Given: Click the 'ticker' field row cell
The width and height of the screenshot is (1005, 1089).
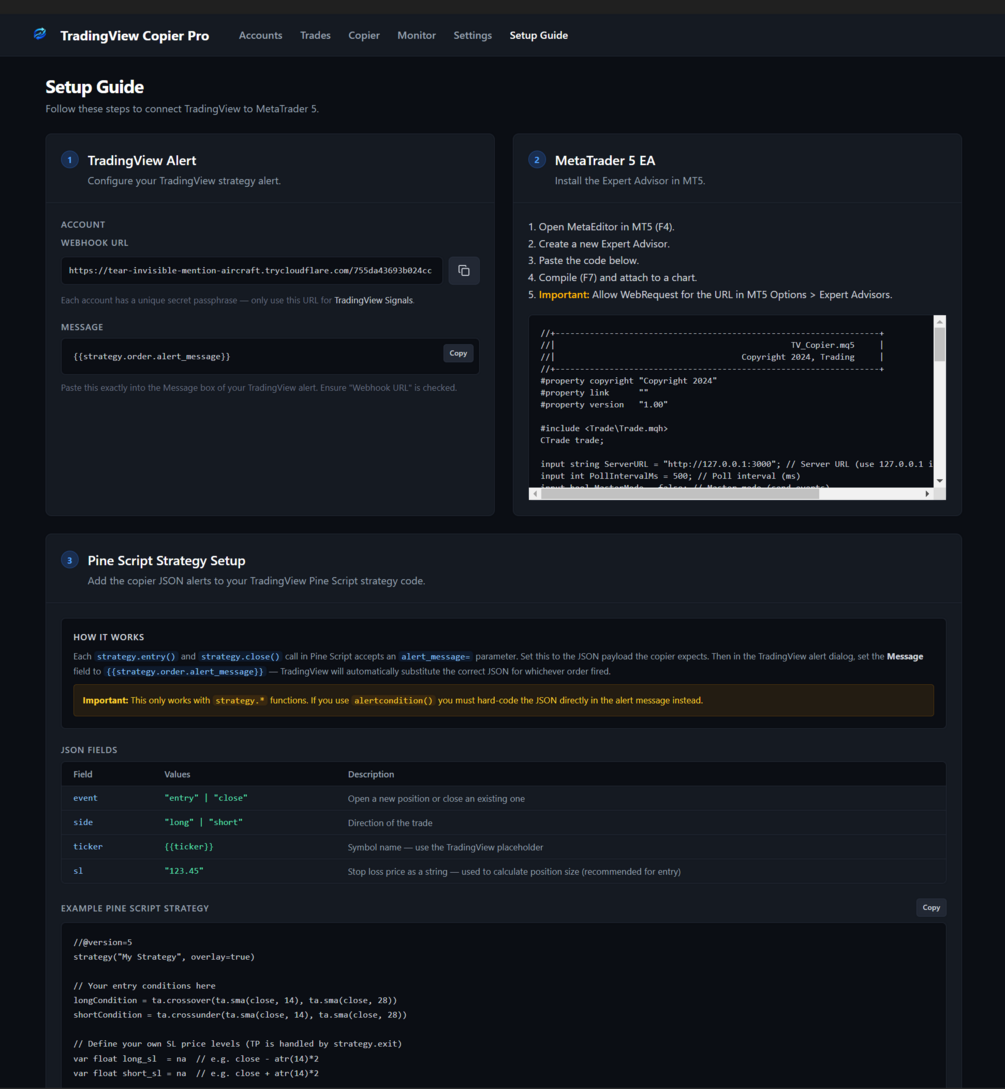Looking at the screenshot, I should pos(88,847).
